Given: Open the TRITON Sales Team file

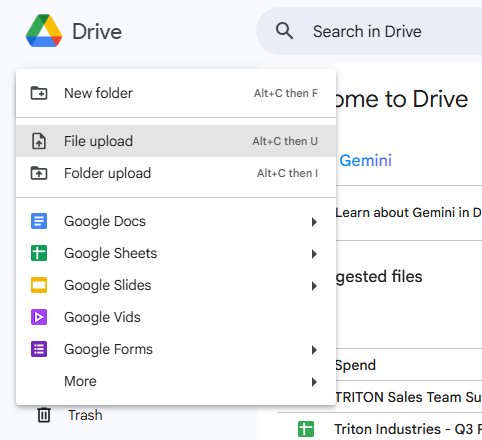Looking at the screenshot, I should (x=409, y=397).
